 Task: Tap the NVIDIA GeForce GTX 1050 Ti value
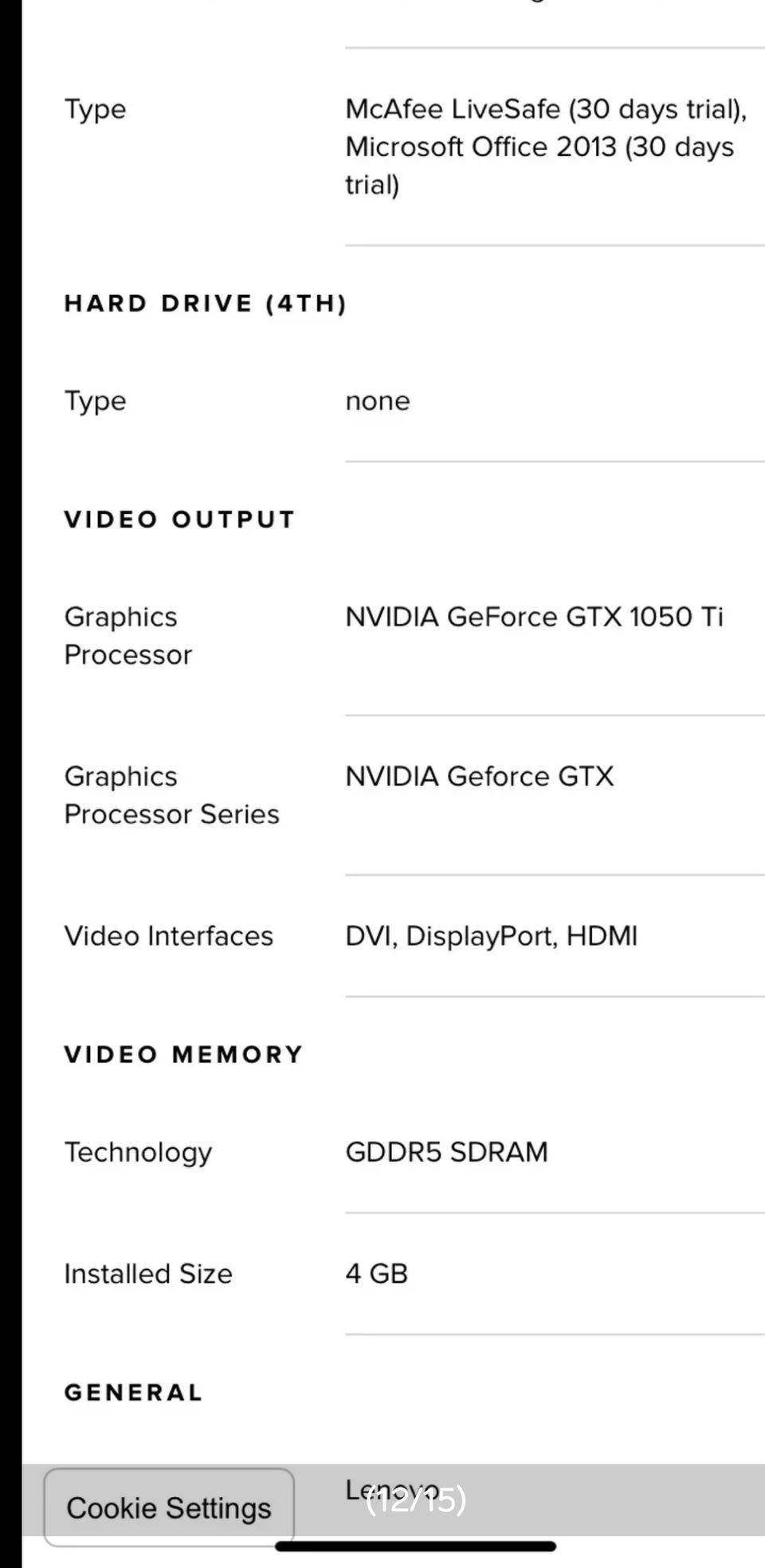click(x=534, y=617)
